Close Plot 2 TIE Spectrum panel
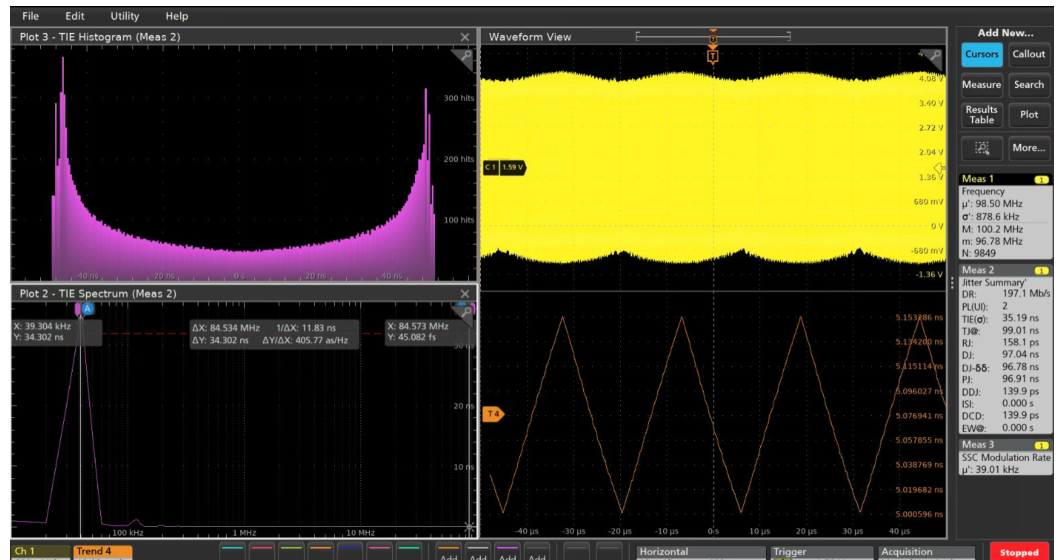This screenshot has width=1058, height=560. (x=464, y=293)
